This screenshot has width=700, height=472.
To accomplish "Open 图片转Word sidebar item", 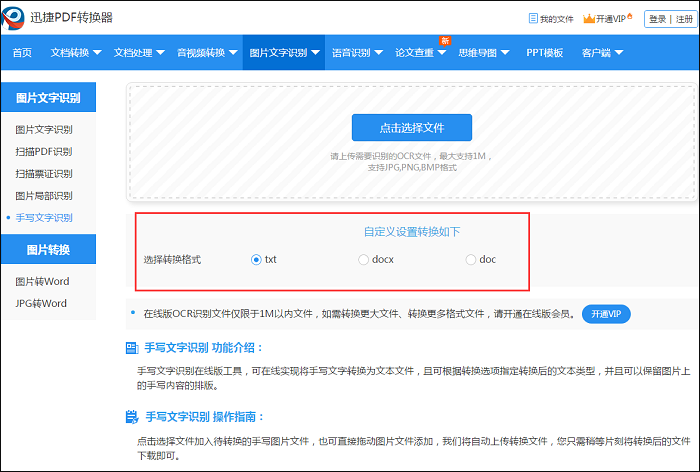I will 42,281.
